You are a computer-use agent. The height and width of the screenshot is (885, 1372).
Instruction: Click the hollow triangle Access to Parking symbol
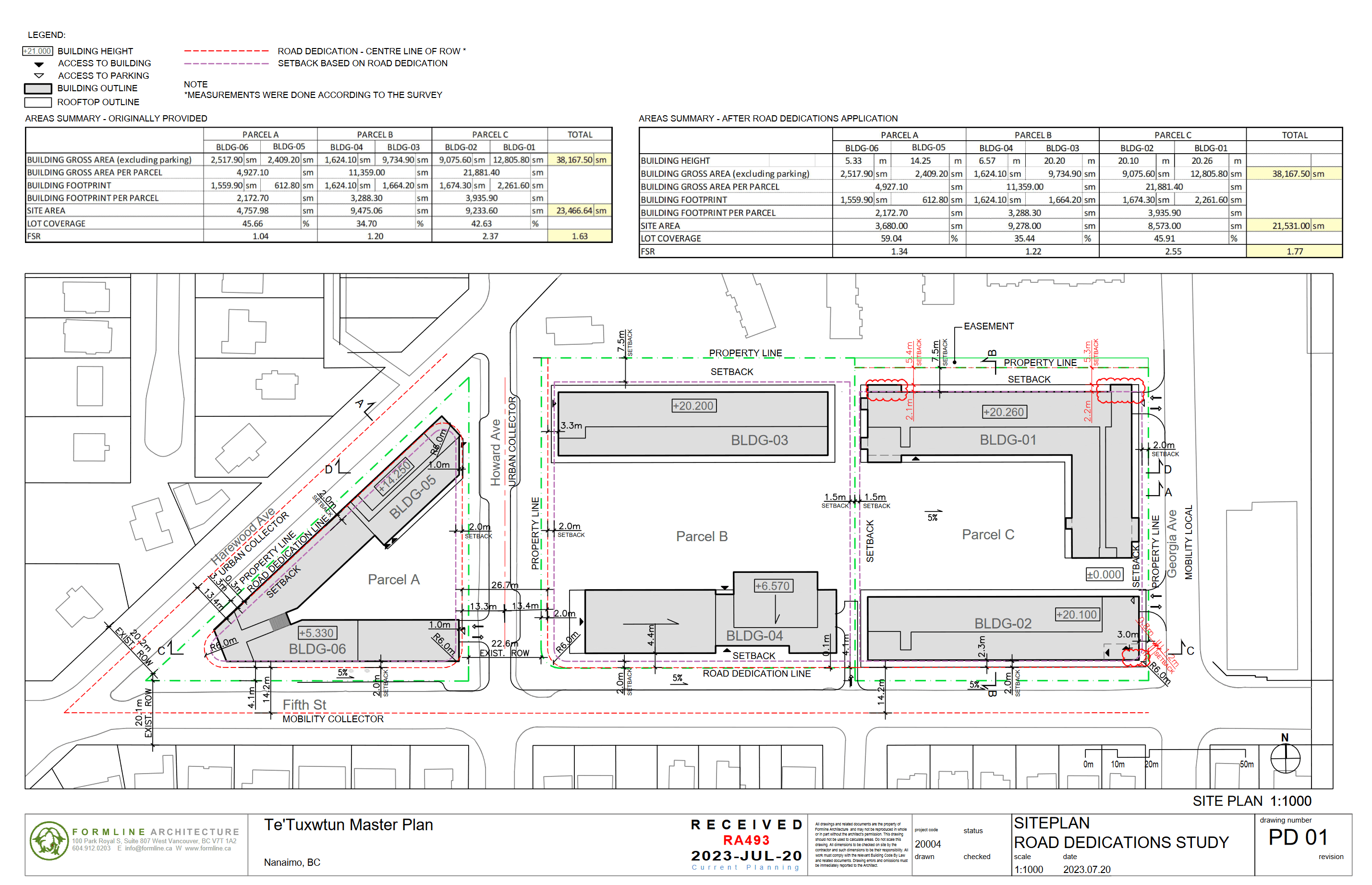point(39,76)
